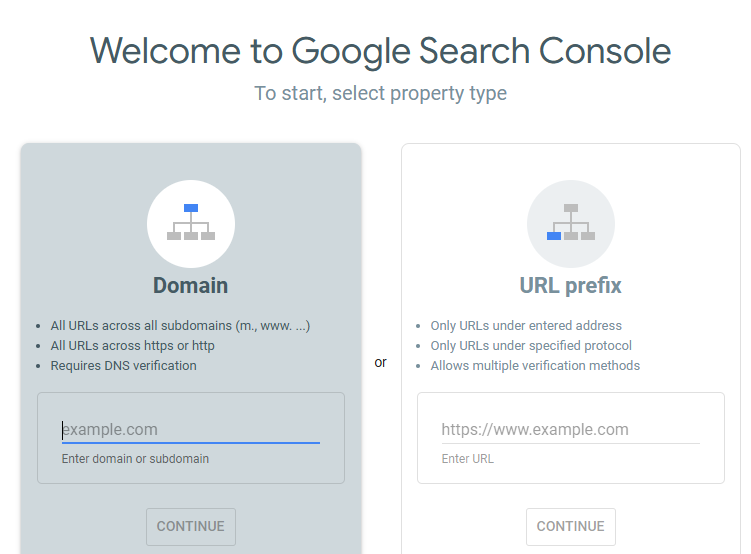Click the Domain property sitemap icon
The height and width of the screenshot is (554, 751).
point(191,223)
